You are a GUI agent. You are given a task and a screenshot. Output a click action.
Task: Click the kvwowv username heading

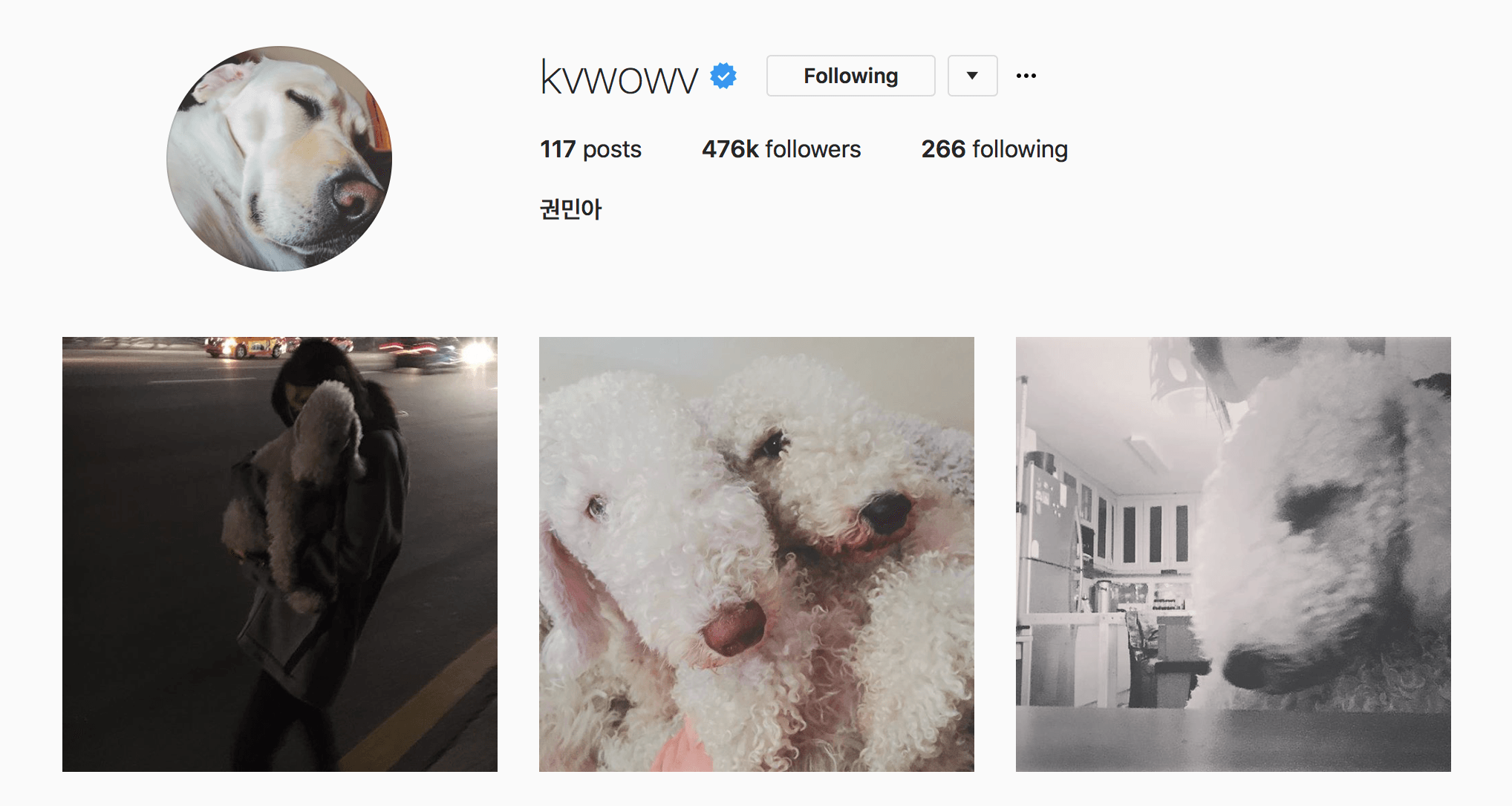[619, 76]
